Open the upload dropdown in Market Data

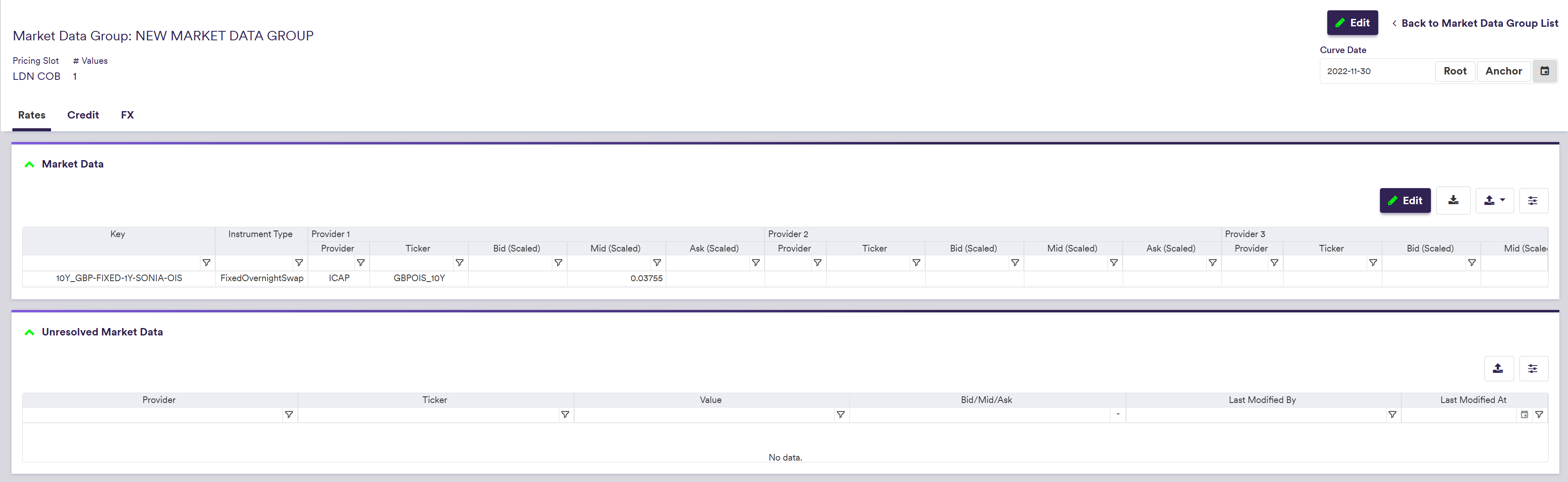(x=1494, y=200)
